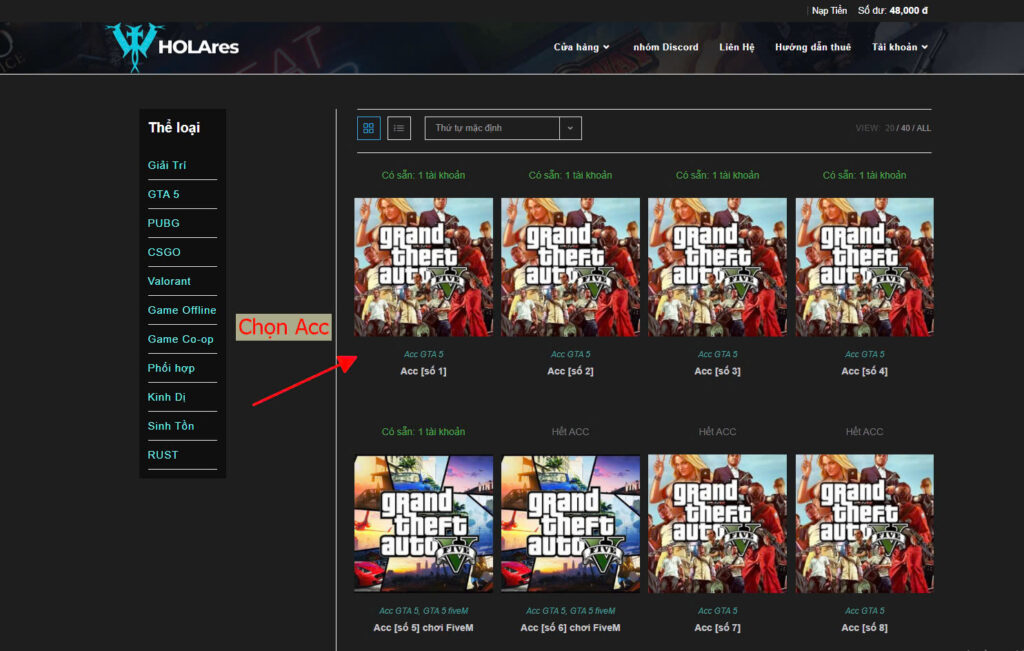Screen dimensions: 1024x651
Task: Open the Game Offline category
Action: pyautogui.click(x=182, y=310)
